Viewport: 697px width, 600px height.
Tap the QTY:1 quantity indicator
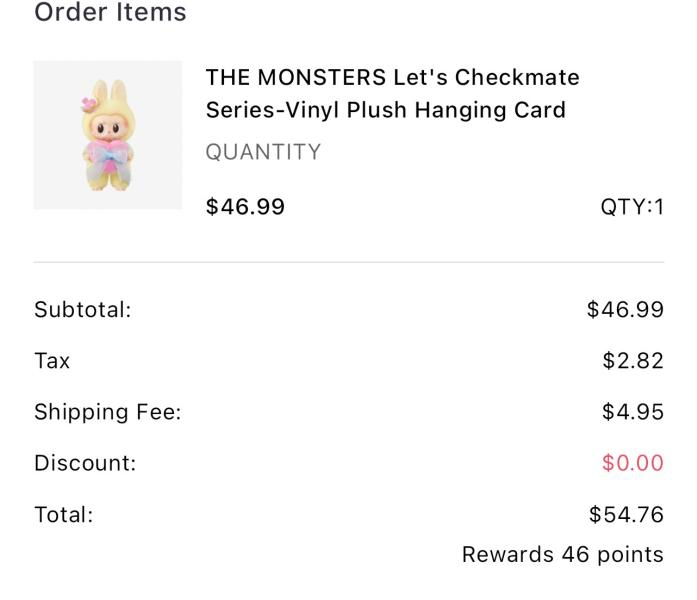pos(632,207)
